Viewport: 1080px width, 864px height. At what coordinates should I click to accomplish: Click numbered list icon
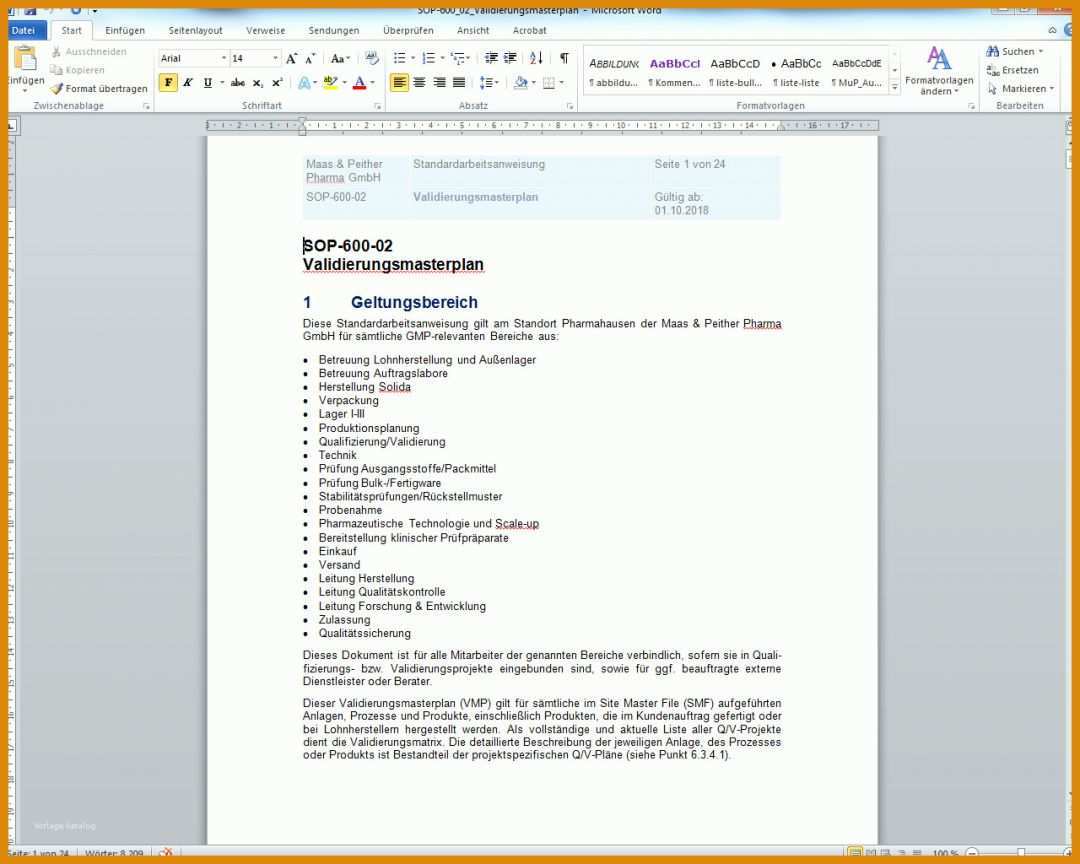click(x=428, y=58)
